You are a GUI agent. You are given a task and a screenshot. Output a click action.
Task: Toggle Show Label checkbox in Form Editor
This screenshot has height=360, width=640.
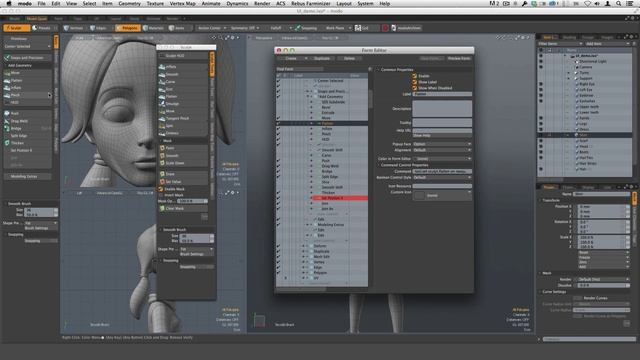[x=415, y=82]
